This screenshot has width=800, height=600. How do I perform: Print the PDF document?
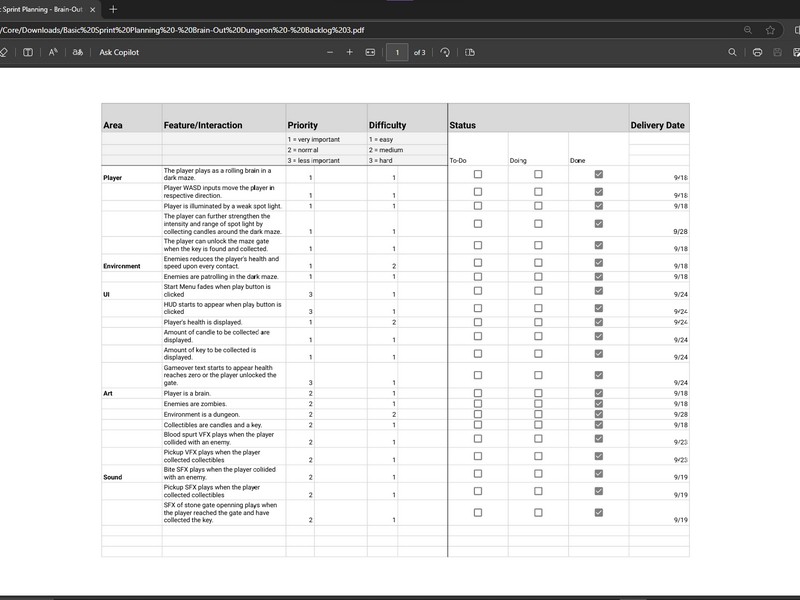757,52
